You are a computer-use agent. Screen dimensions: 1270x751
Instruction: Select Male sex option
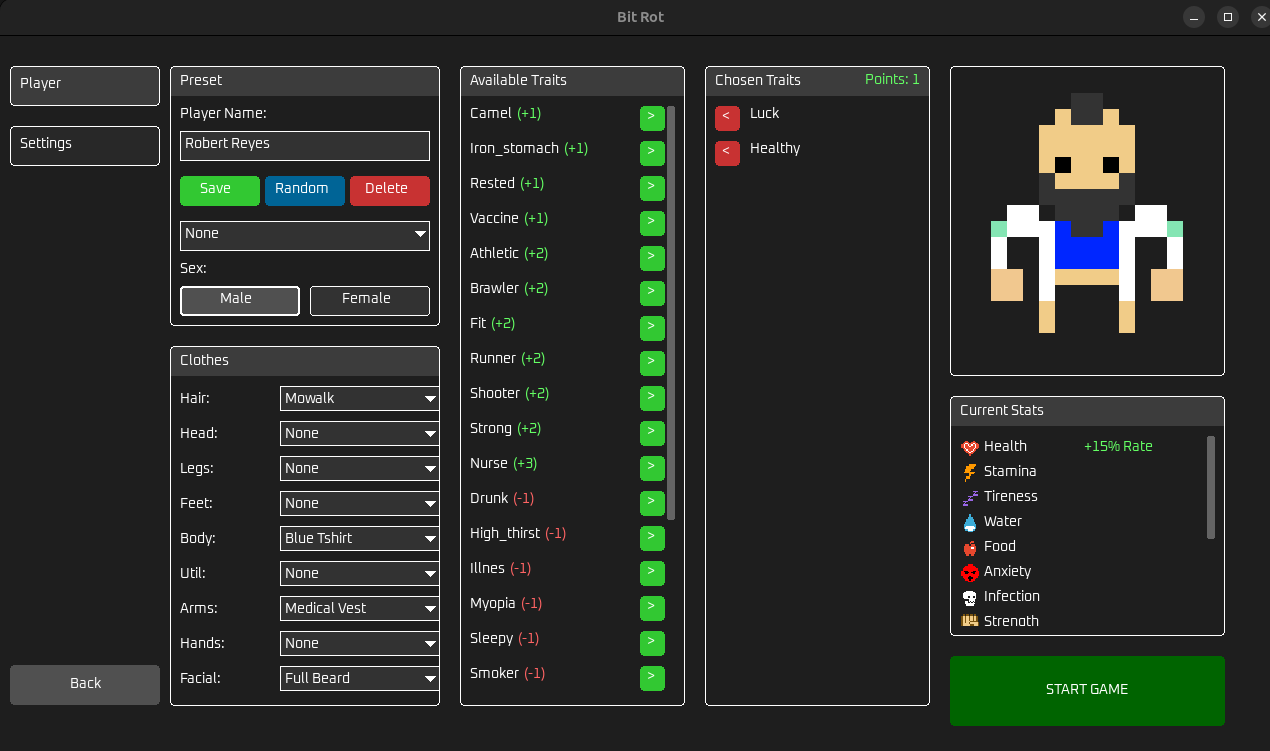(x=240, y=301)
